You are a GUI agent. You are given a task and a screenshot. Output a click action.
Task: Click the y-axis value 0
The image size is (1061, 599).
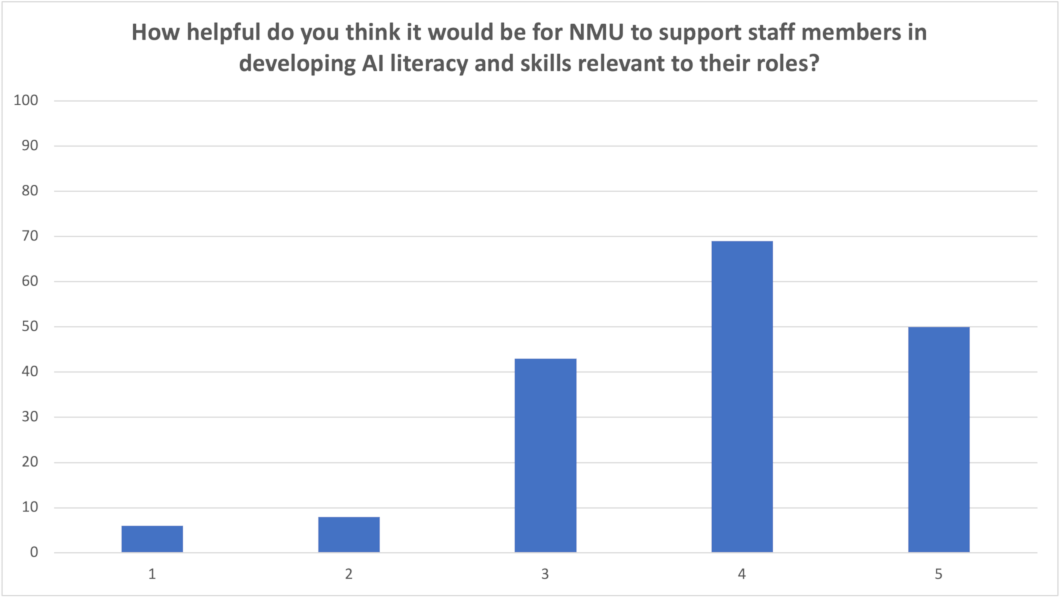[33, 553]
